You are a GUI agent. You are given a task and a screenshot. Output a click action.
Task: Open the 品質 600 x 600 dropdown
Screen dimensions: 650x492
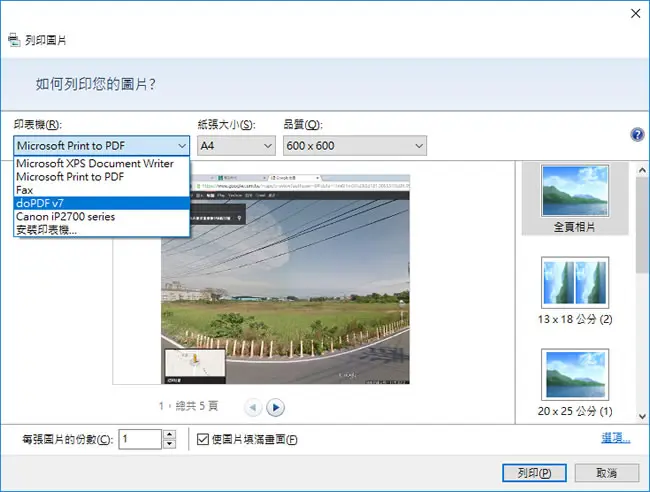355,146
